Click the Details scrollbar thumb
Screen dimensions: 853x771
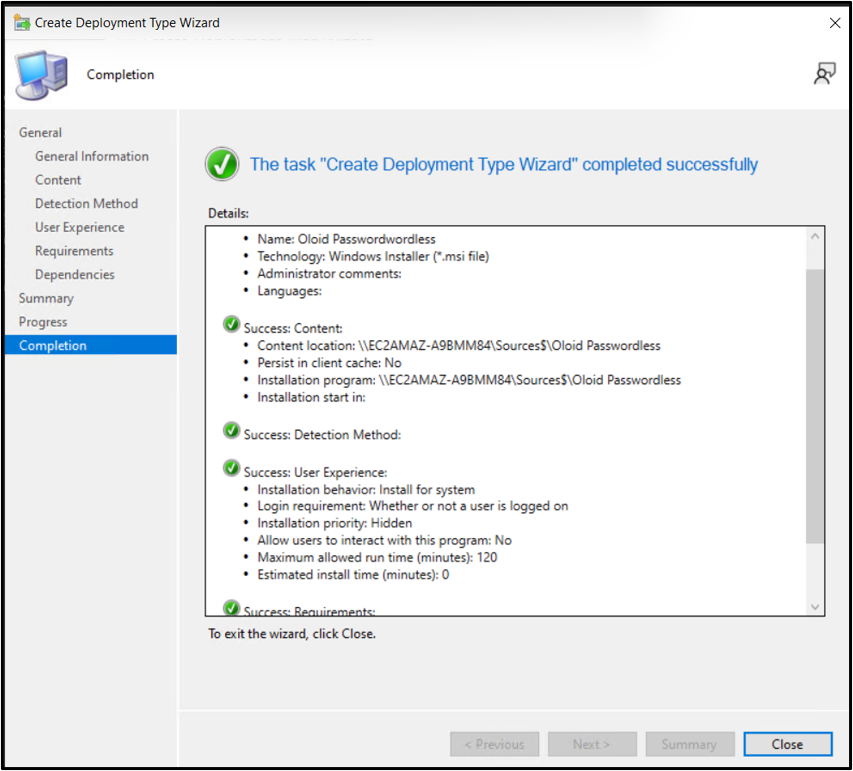coord(814,405)
